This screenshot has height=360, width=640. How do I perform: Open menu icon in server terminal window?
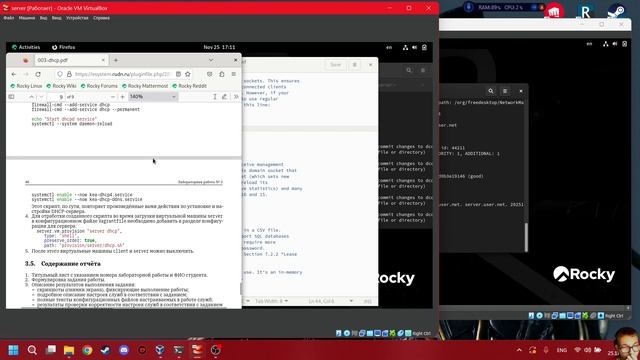click(423, 70)
